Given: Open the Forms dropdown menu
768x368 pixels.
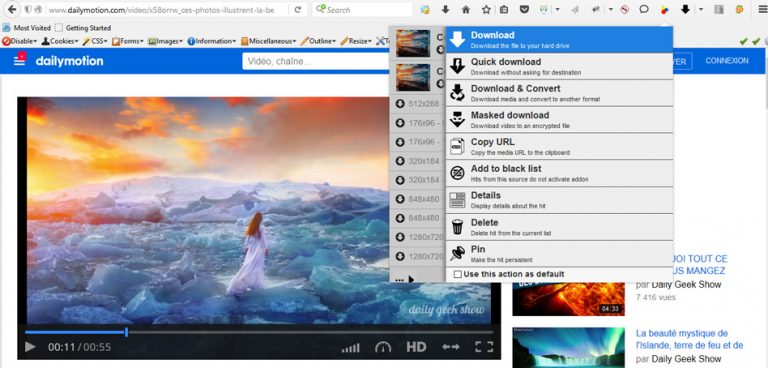Looking at the screenshot, I should point(128,42).
